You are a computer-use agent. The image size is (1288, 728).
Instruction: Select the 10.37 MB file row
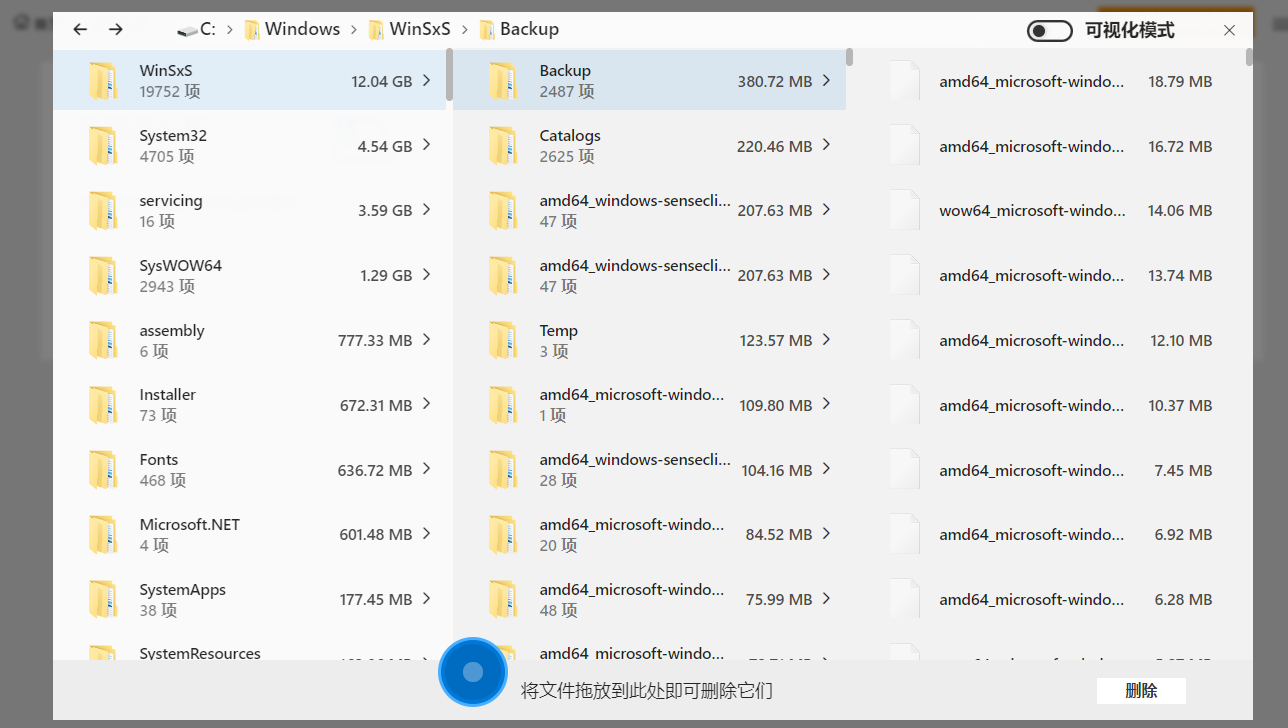(x=1049, y=405)
